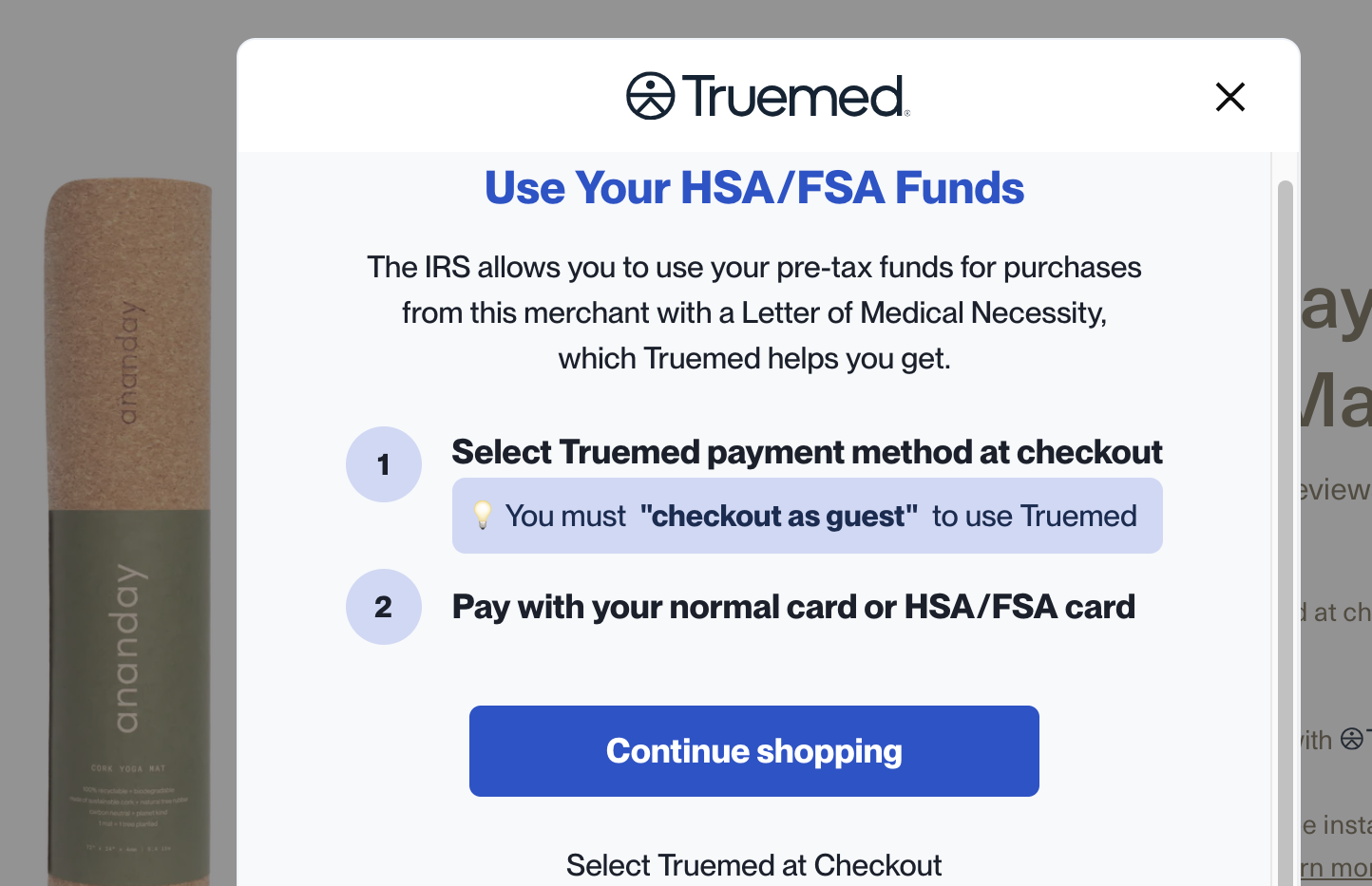Click "Pay with your normal card" step title
This screenshot has height=886, width=1372.
click(794, 607)
